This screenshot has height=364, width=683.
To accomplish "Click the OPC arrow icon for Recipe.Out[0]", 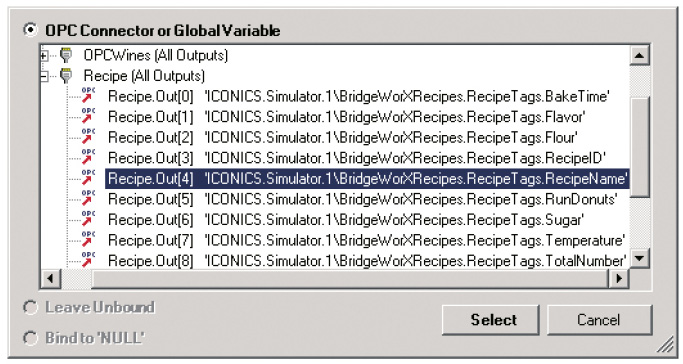I will click(88, 96).
